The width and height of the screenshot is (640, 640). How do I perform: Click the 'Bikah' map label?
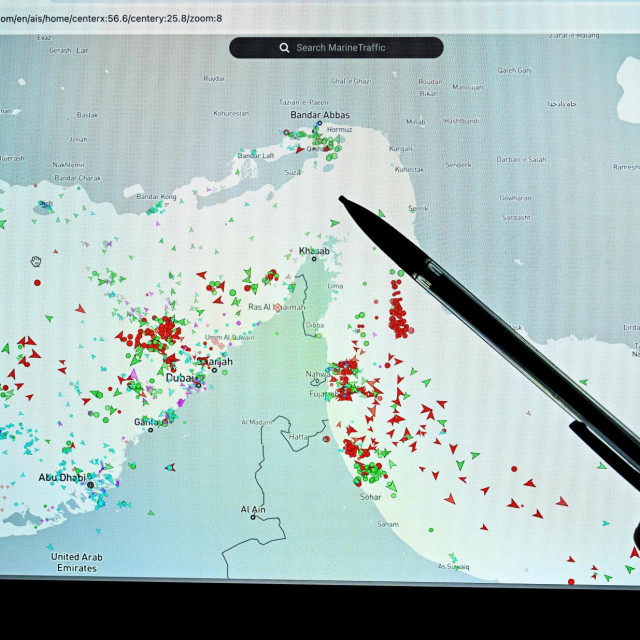pos(429,93)
